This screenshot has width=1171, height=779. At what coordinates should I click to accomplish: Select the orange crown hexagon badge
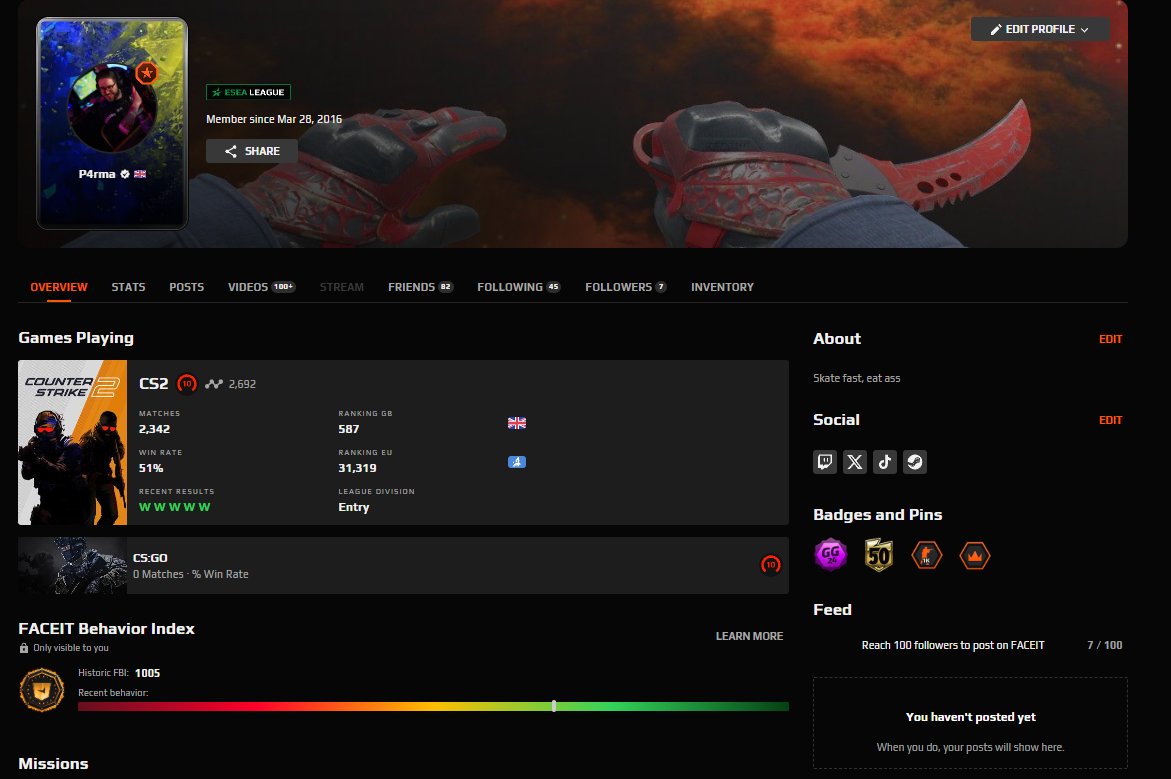975,556
